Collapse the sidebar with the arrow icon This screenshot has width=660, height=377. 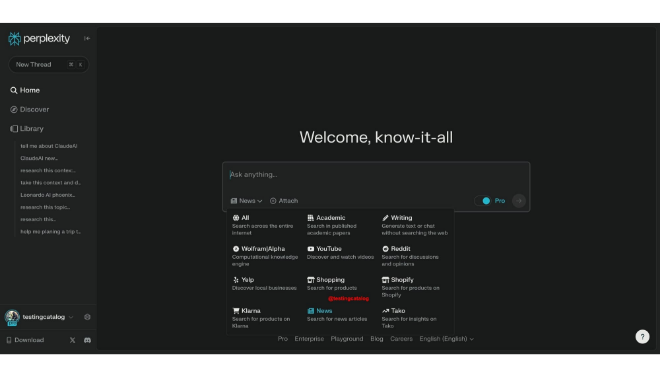click(x=87, y=38)
